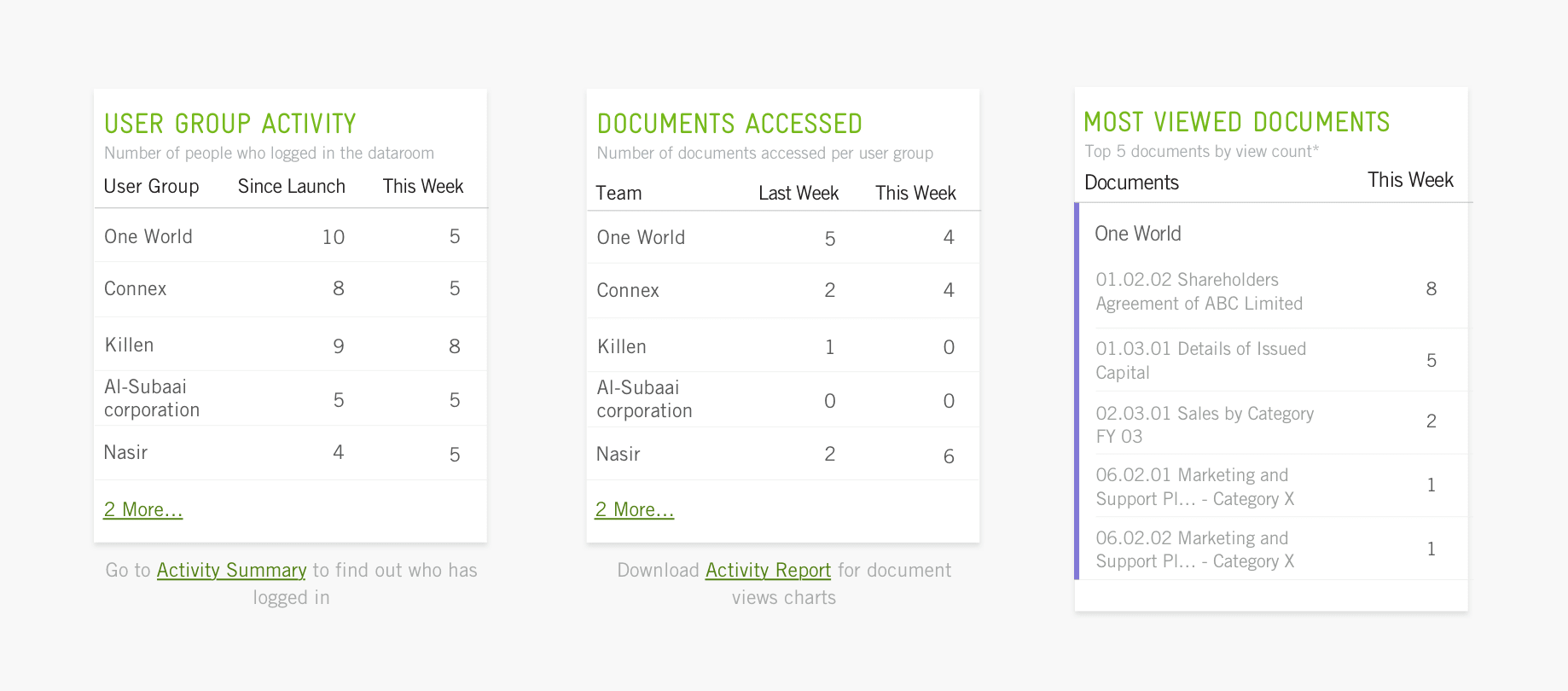Select One World group in Most Viewed Documents

[1138, 234]
